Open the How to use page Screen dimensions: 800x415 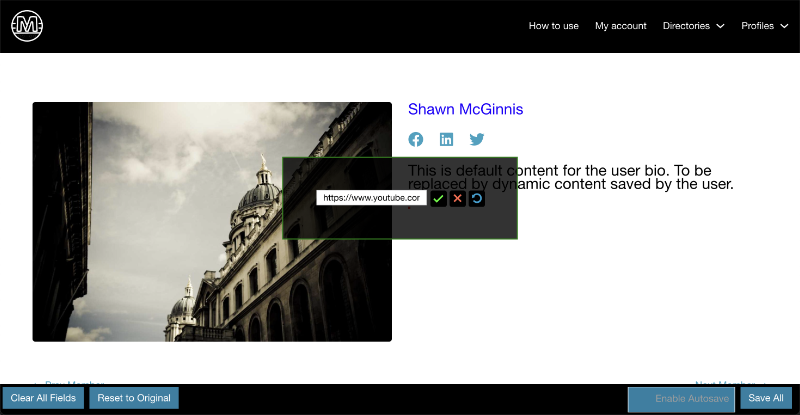click(x=553, y=26)
